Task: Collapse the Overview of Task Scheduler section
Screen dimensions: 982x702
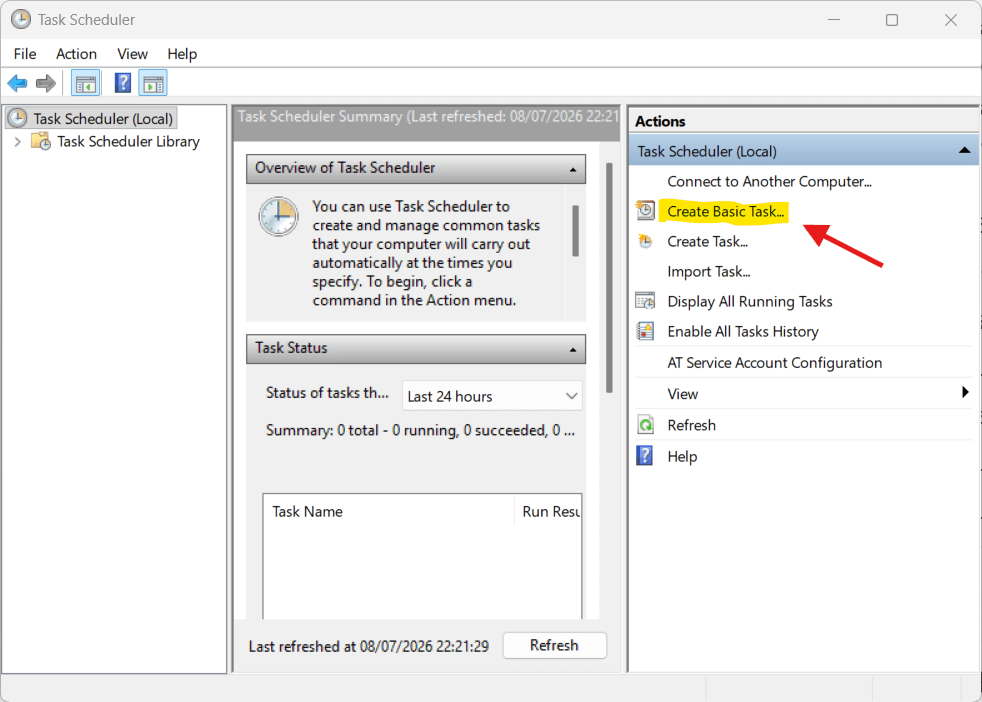Action: (572, 170)
